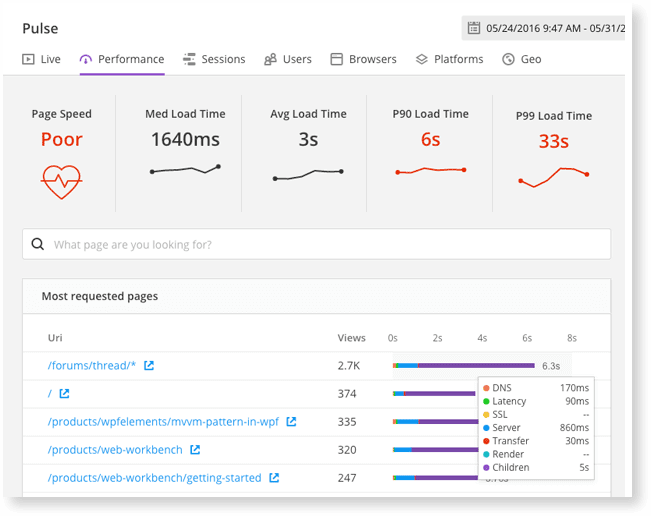Screen dimensions: 651x516
Task: Open the date range picker
Action: [543, 28]
